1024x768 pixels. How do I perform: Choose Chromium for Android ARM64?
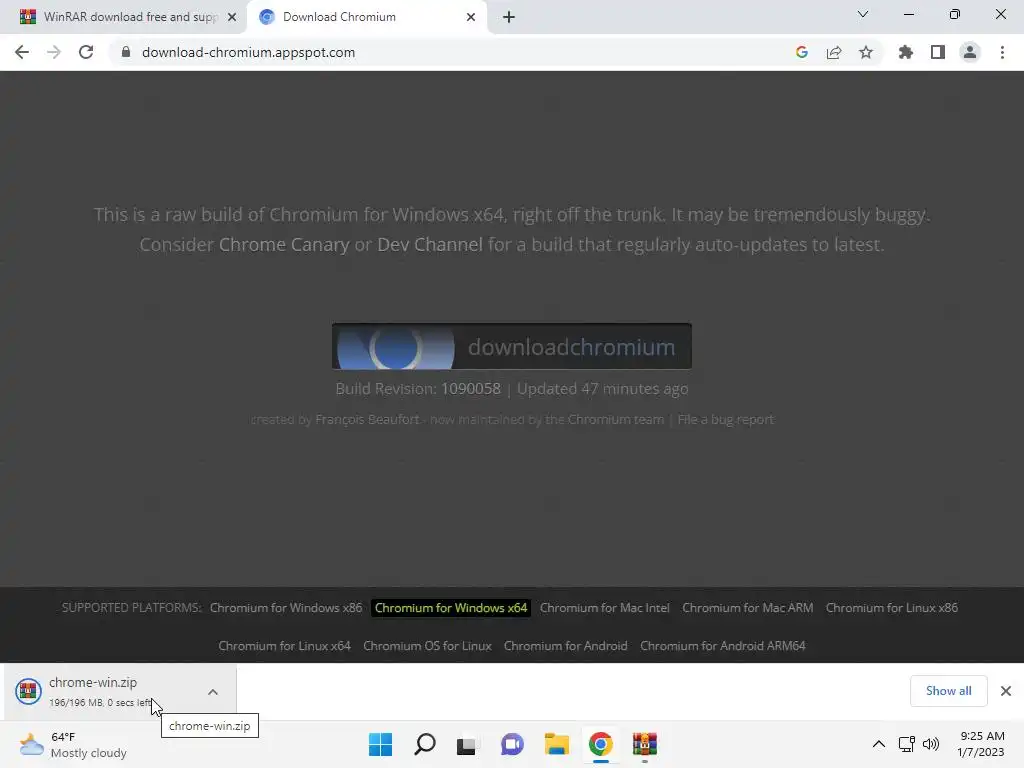click(x=723, y=646)
